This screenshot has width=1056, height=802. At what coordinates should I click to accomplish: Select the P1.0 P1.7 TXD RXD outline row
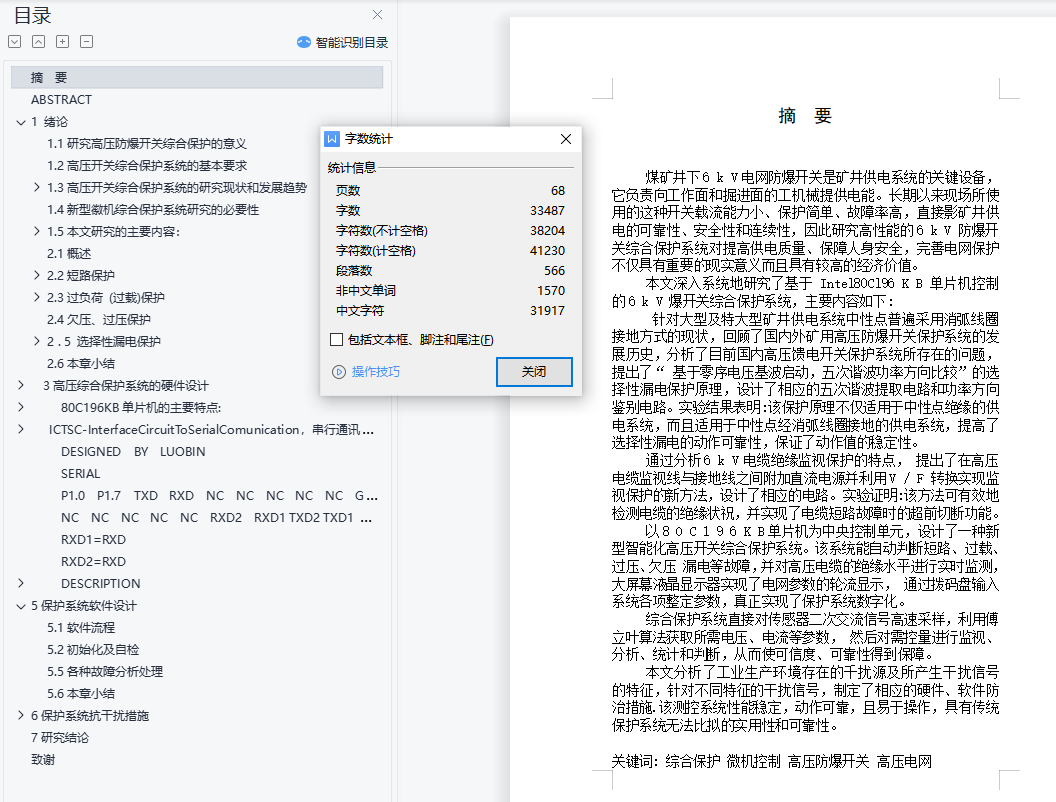[220, 496]
